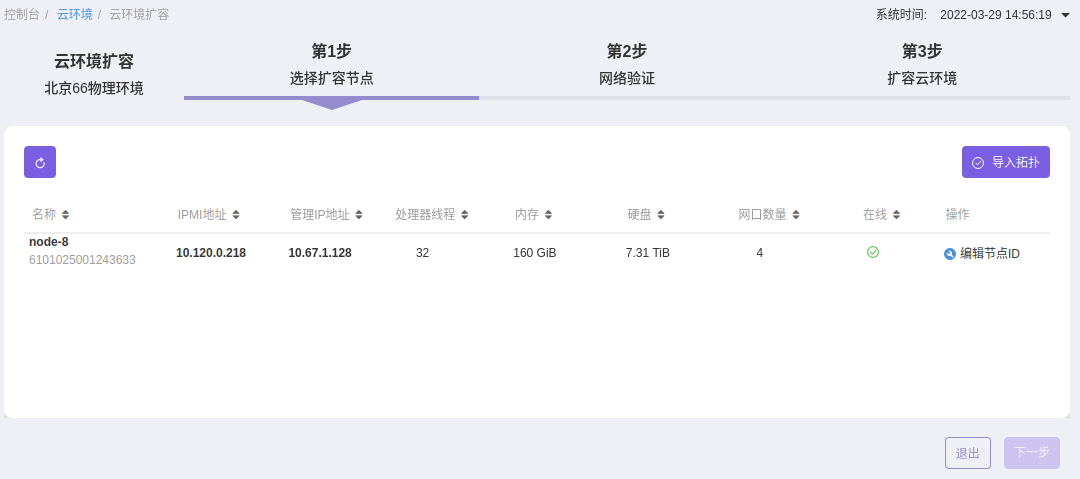
Task: Click the 控制台 breadcrumb item
Action: [x=22, y=15]
